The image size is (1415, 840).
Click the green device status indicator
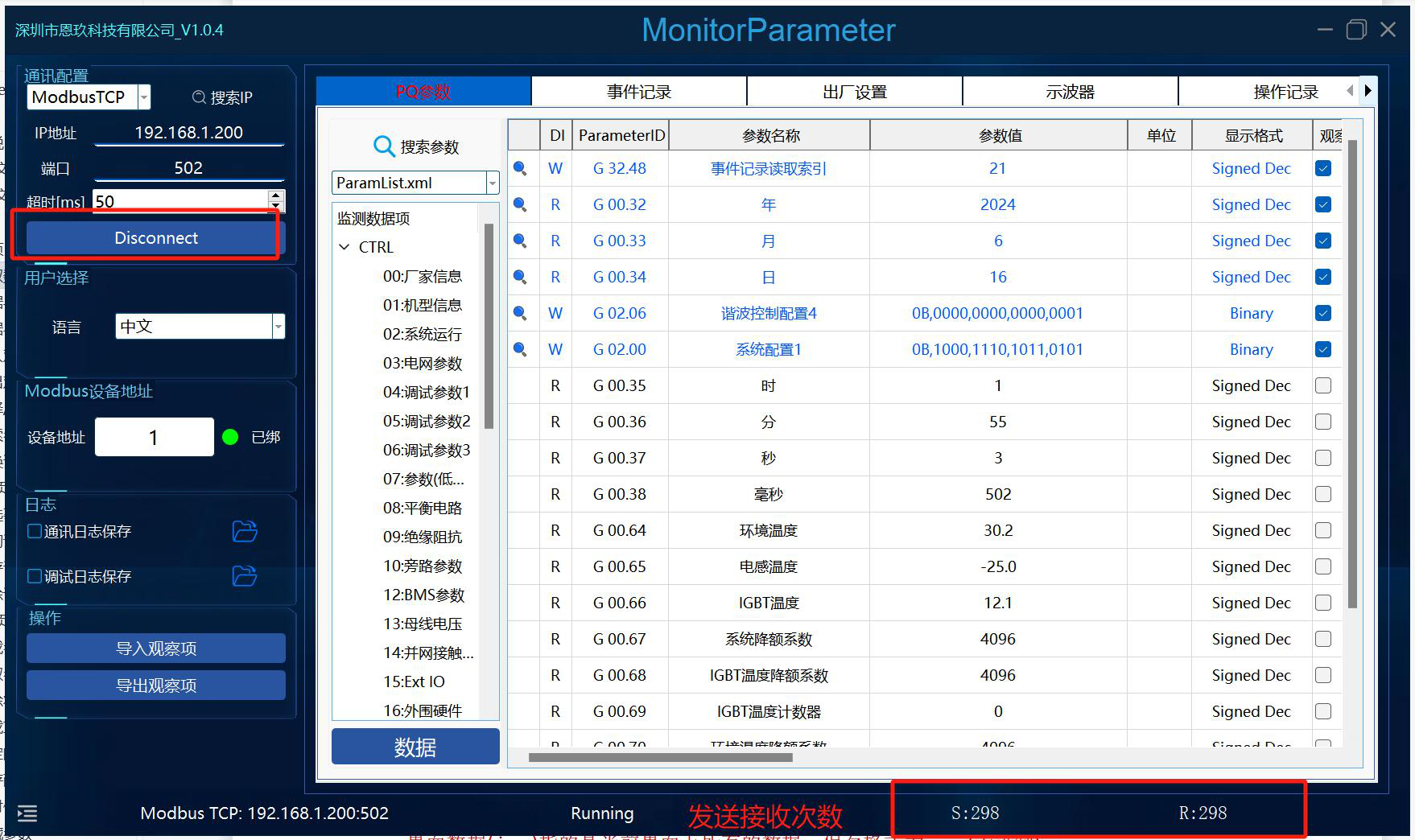click(230, 437)
